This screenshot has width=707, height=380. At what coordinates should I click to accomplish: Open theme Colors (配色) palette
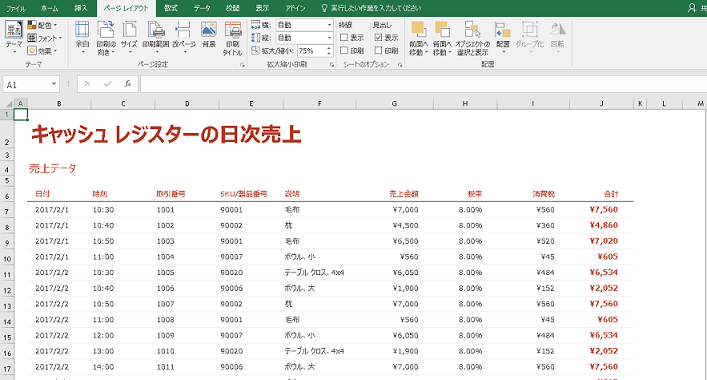pyautogui.click(x=42, y=25)
